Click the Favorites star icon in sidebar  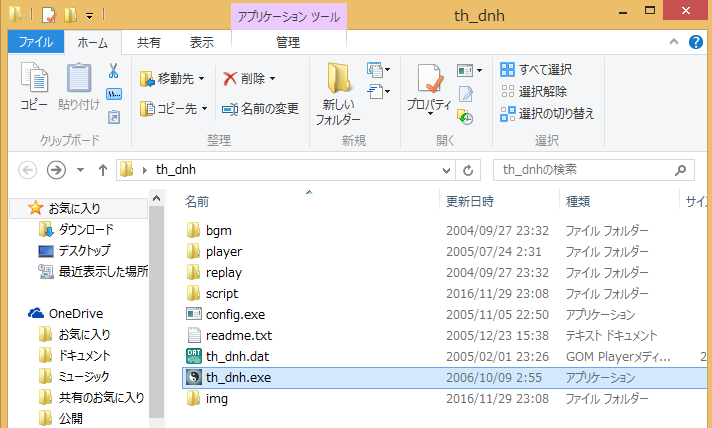tap(35, 208)
